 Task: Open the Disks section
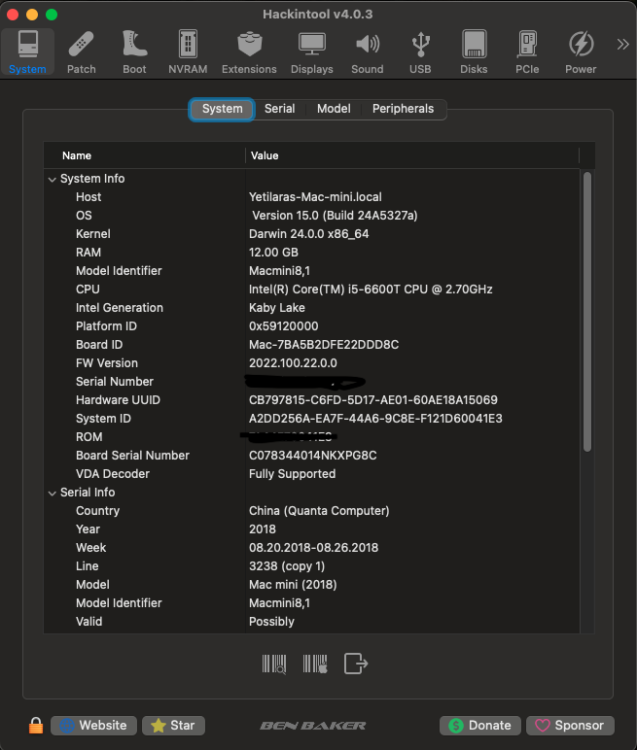(474, 52)
